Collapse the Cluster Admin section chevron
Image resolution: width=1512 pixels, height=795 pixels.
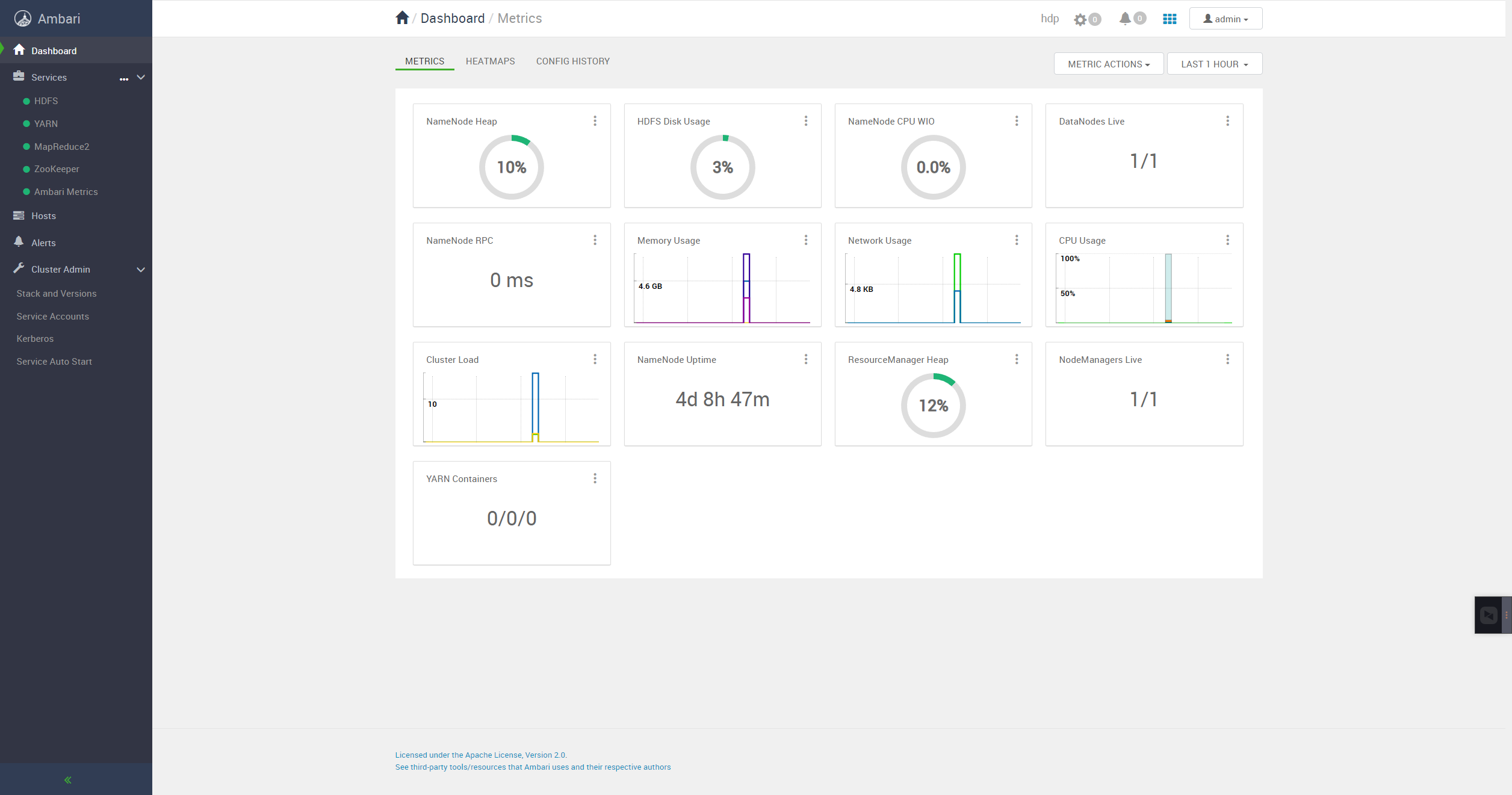pos(141,270)
